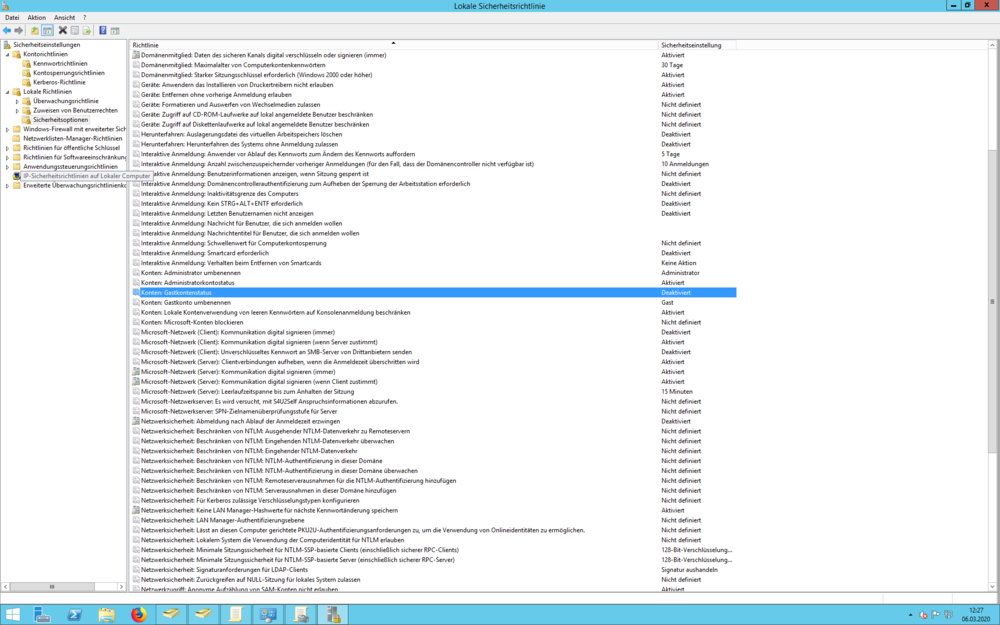Collapse the Kontorichtlinien tree node
The height and width of the screenshot is (625, 1000).
point(7,55)
